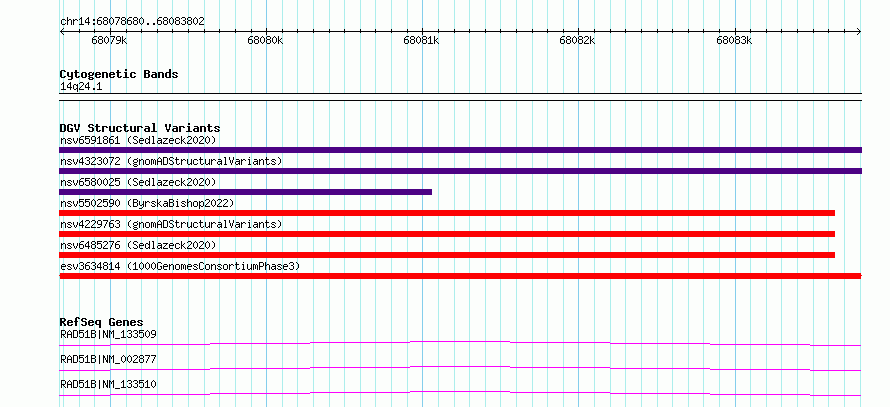Click the 68080k ruler tick label
890x407 pixels.
pyautogui.click(x=265, y=41)
